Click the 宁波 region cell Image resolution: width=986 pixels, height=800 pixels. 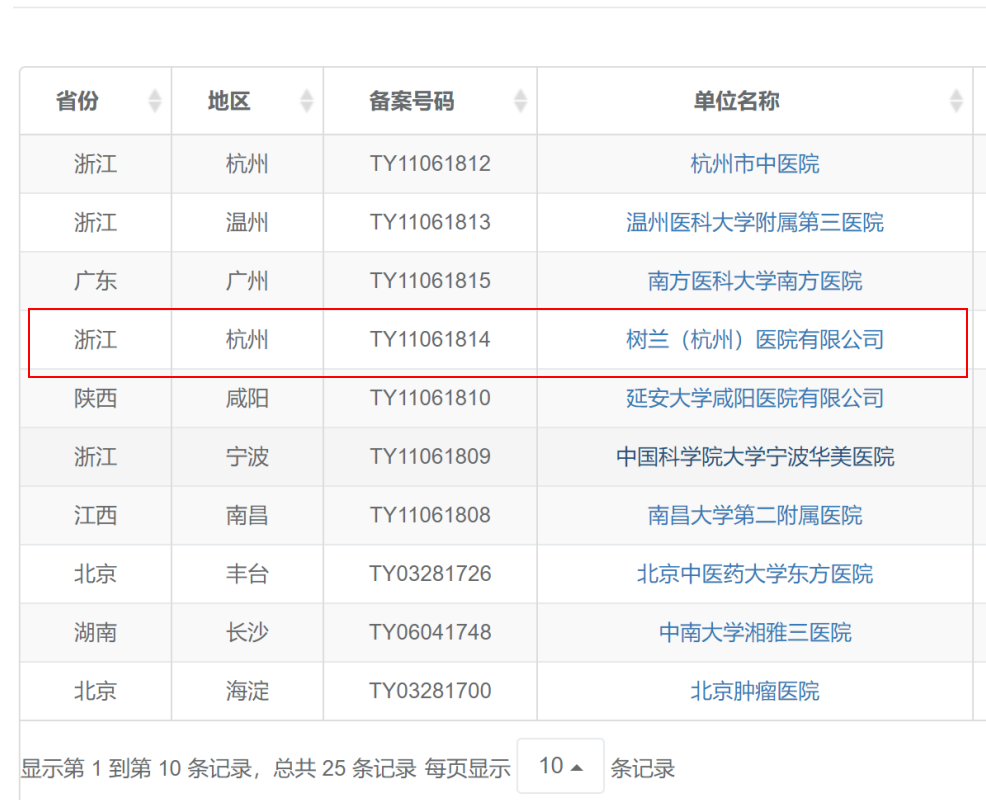pyautogui.click(x=247, y=457)
